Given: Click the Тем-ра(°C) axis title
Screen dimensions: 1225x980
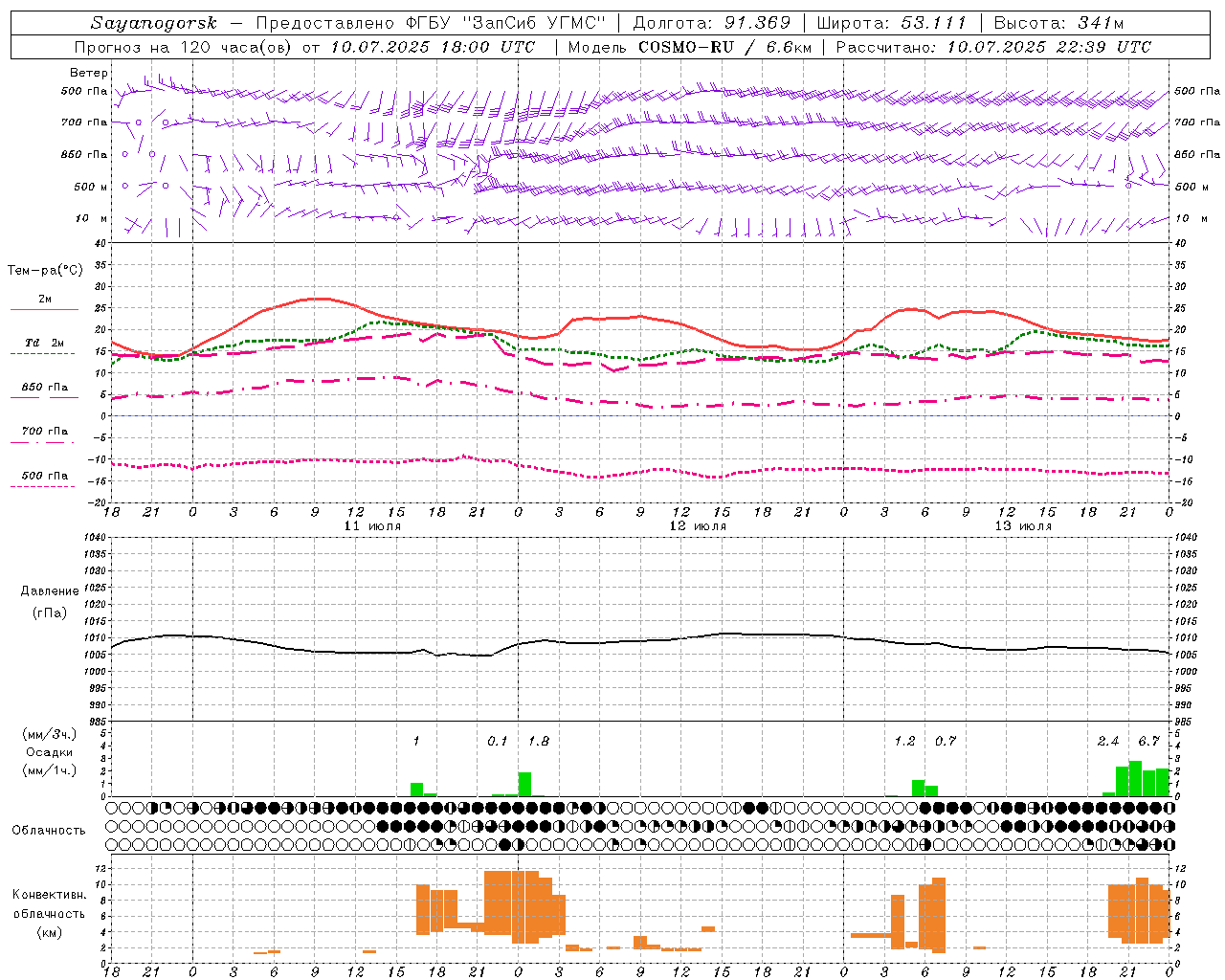Looking at the screenshot, I should pos(45,270).
